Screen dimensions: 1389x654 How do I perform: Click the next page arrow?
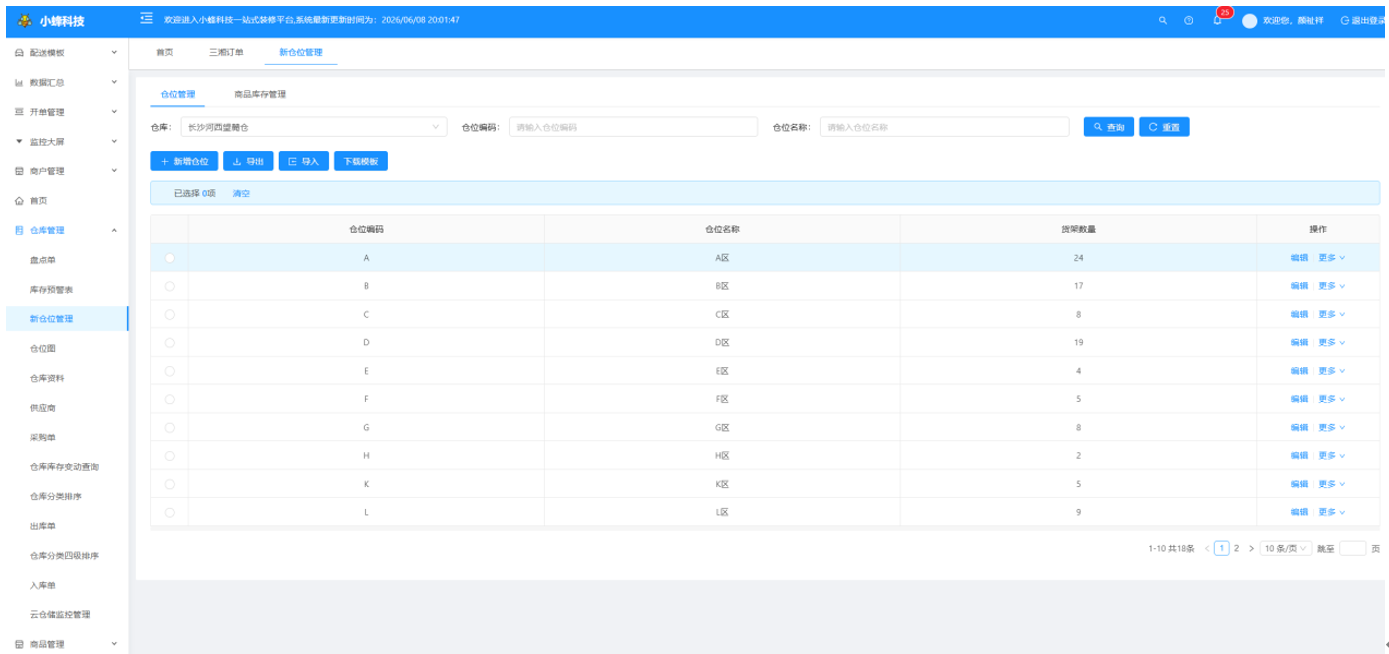click(x=1251, y=548)
